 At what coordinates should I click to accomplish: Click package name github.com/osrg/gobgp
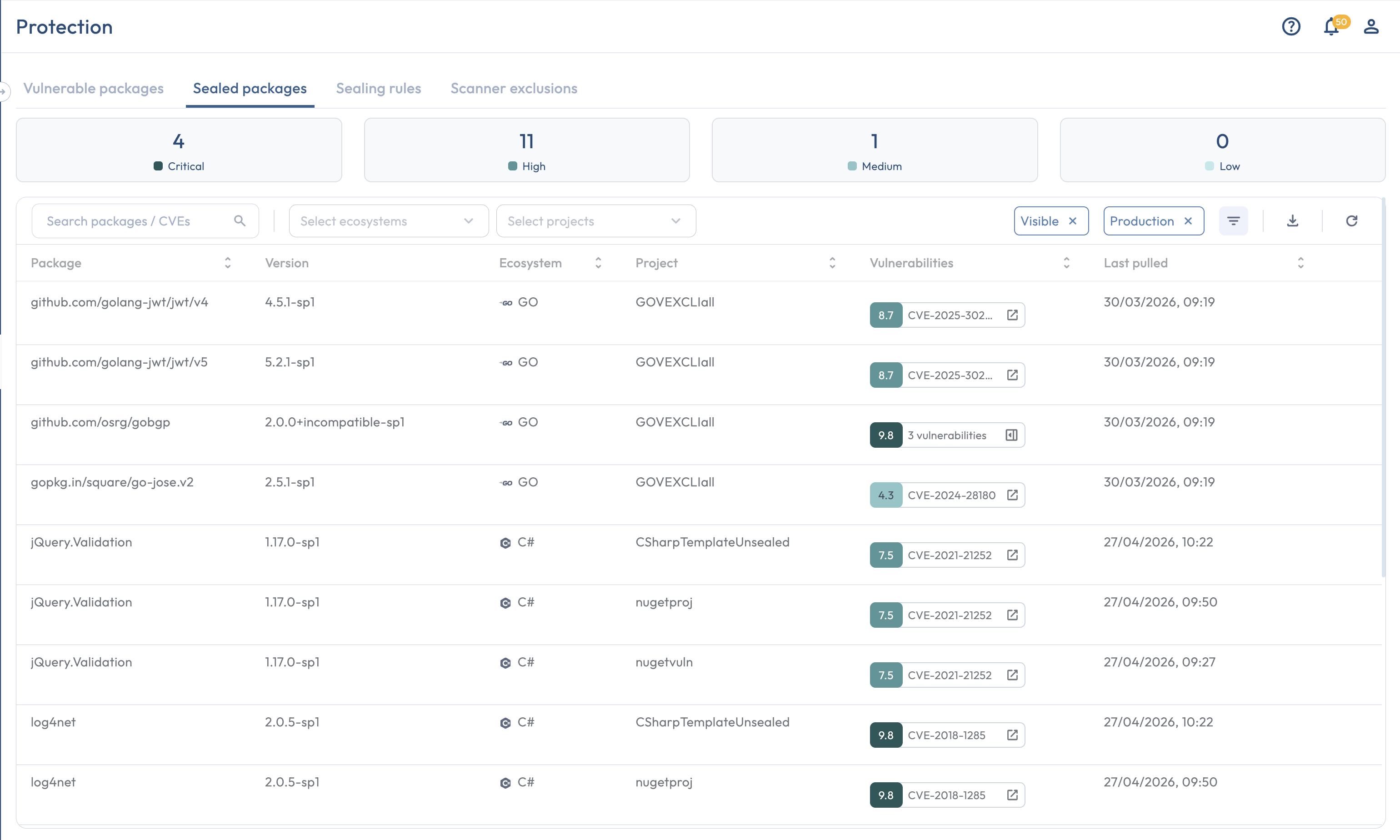click(100, 422)
